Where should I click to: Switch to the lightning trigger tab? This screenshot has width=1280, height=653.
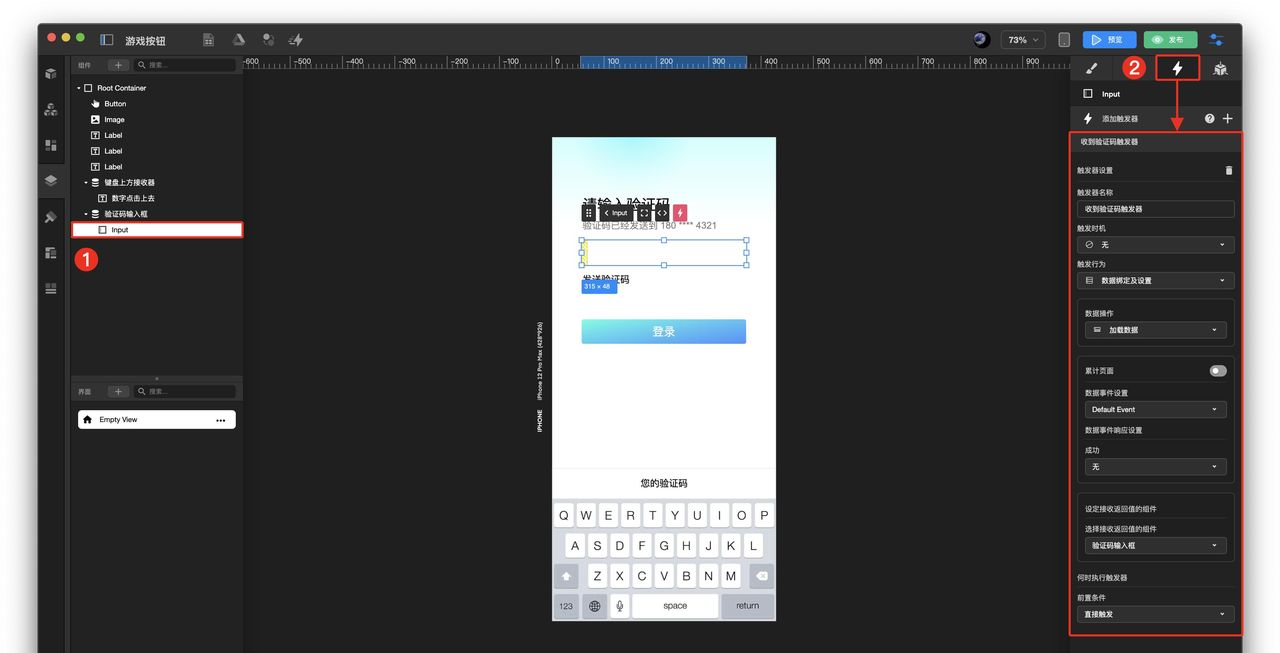1178,69
